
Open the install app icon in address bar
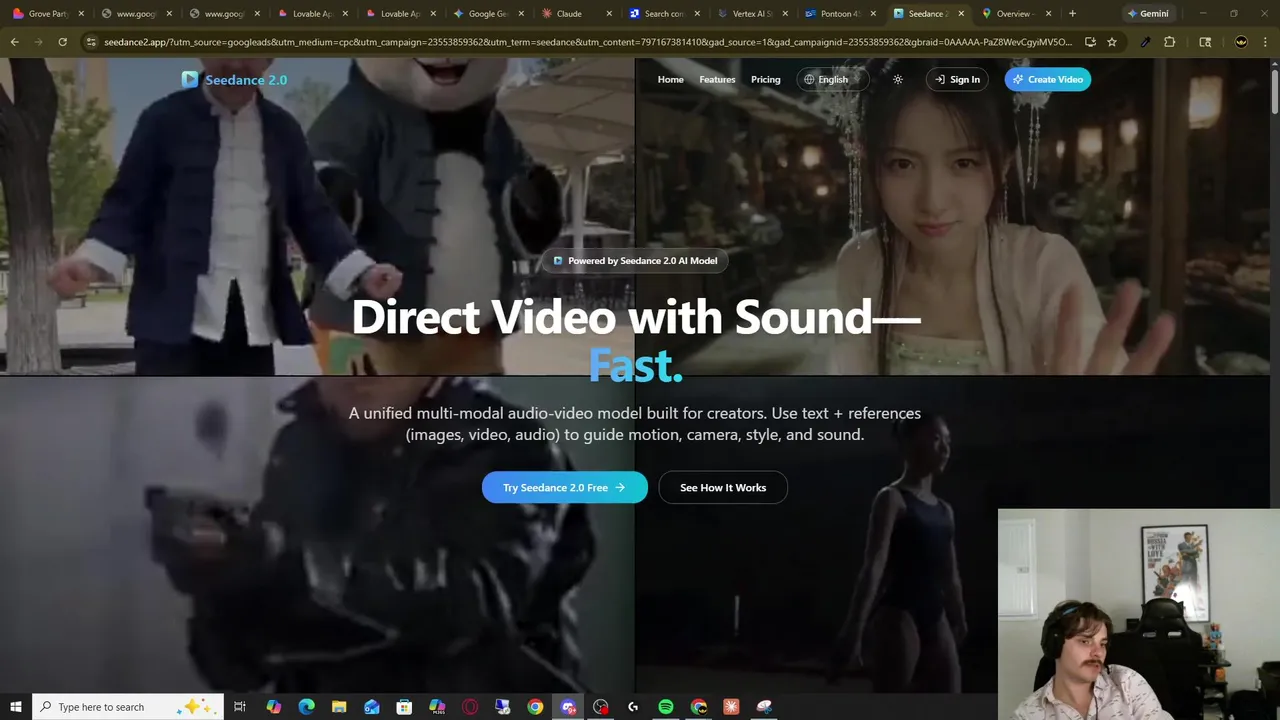pyautogui.click(x=1089, y=42)
